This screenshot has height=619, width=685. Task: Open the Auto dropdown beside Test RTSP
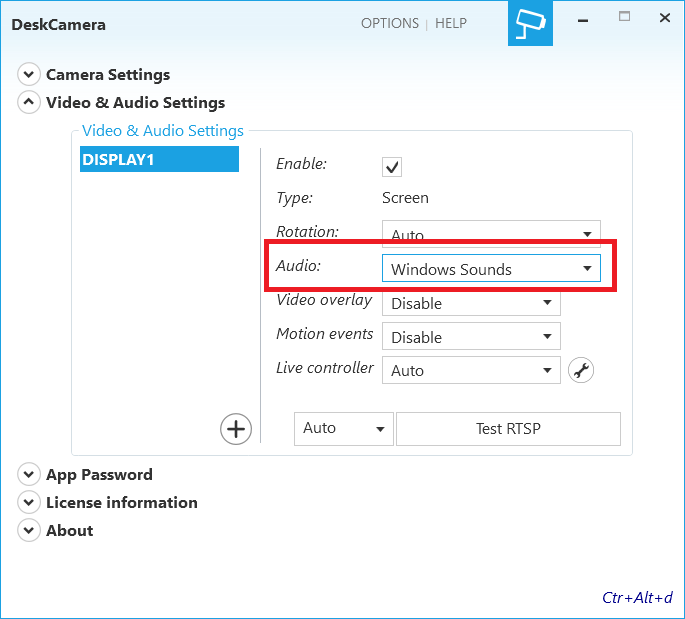(343, 428)
